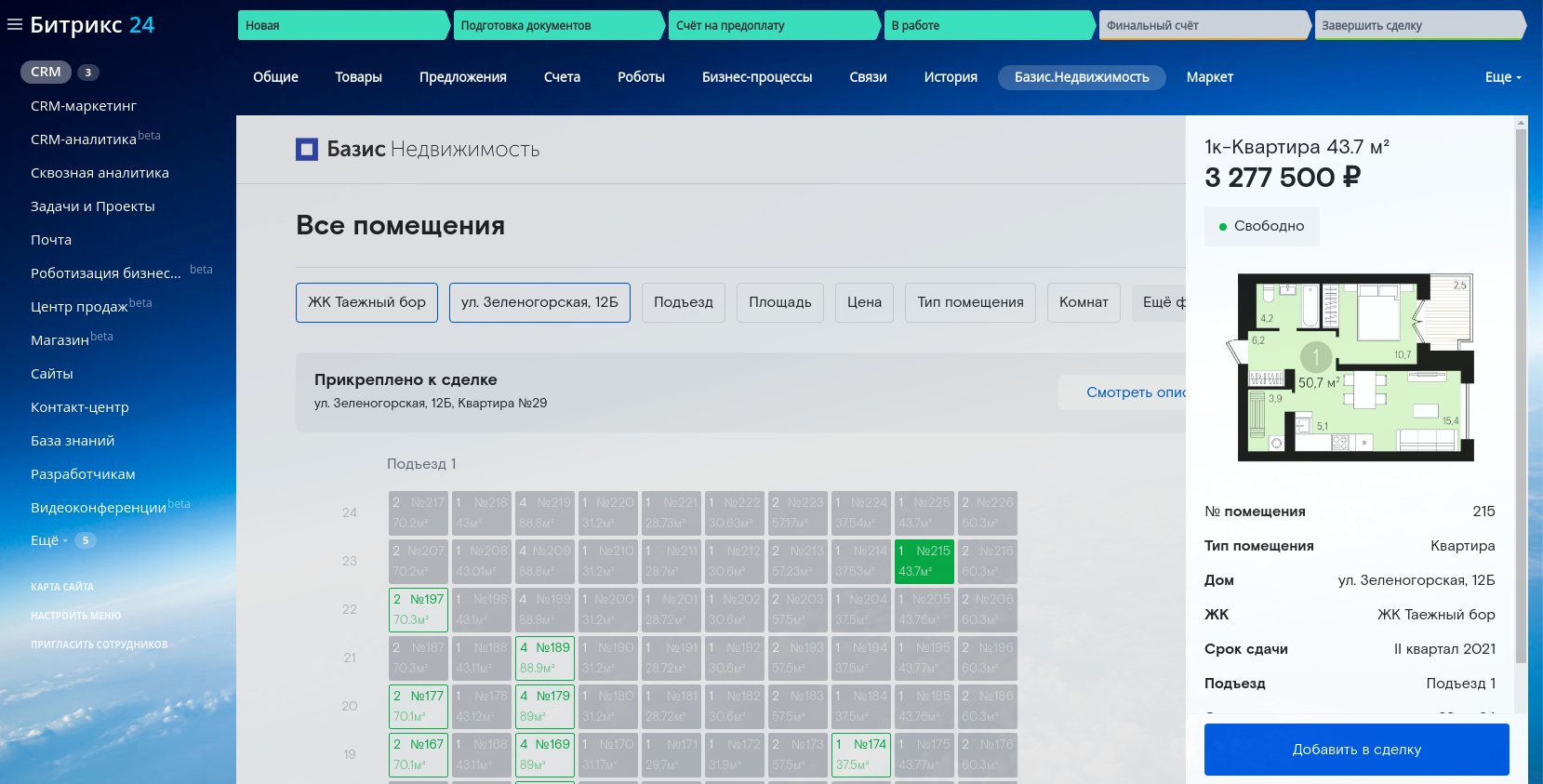Set deal stage to Новая

342,25
